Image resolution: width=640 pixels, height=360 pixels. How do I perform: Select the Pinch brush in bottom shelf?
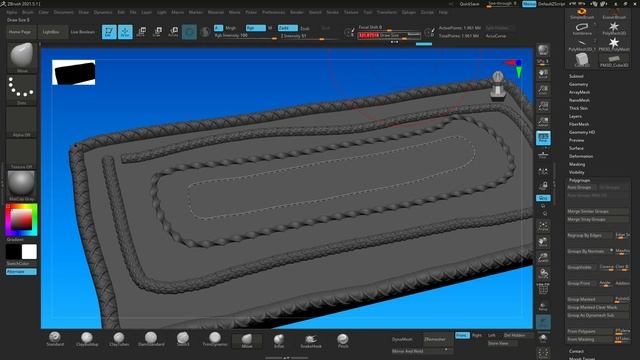(343, 340)
